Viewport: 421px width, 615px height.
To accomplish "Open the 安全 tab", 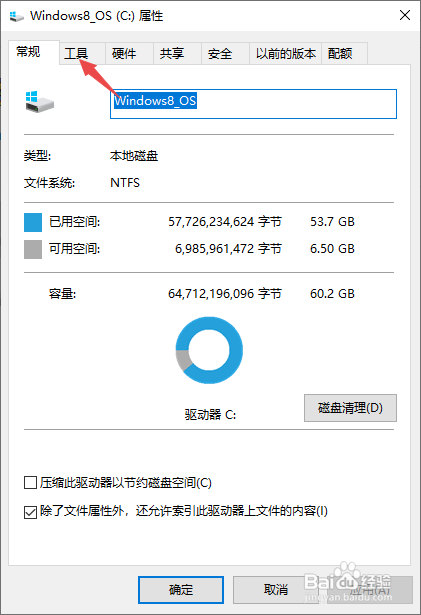I will (225, 53).
